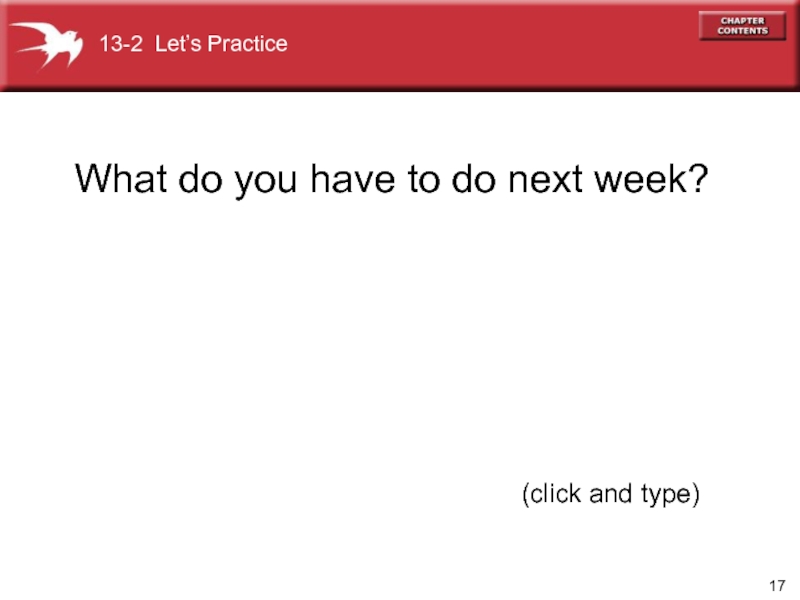Open the Chapter Contents button

click(x=742, y=26)
